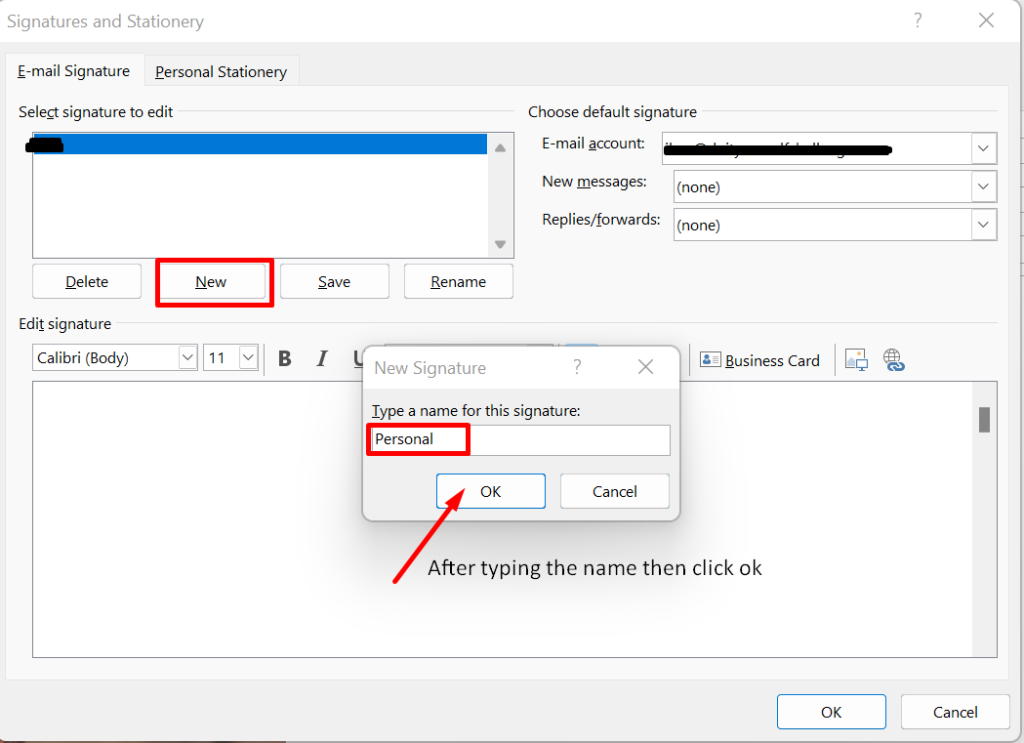Click the Insert Picture icon
Viewport: 1024px width, 743px height.
click(856, 360)
